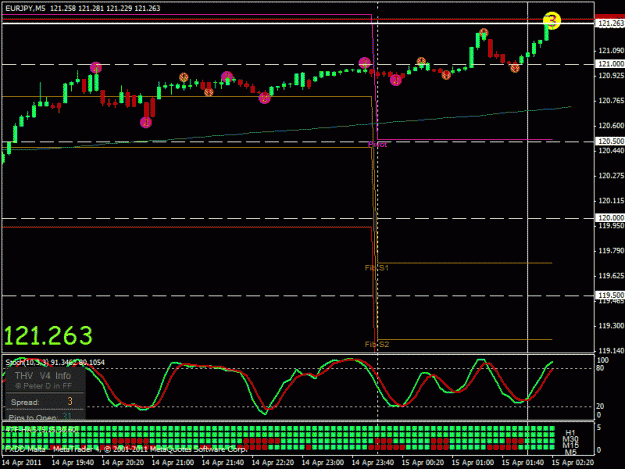Click the 14 Apr 23:00 time label
Viewport: 625px width, 469px height.
click(323, 463)
